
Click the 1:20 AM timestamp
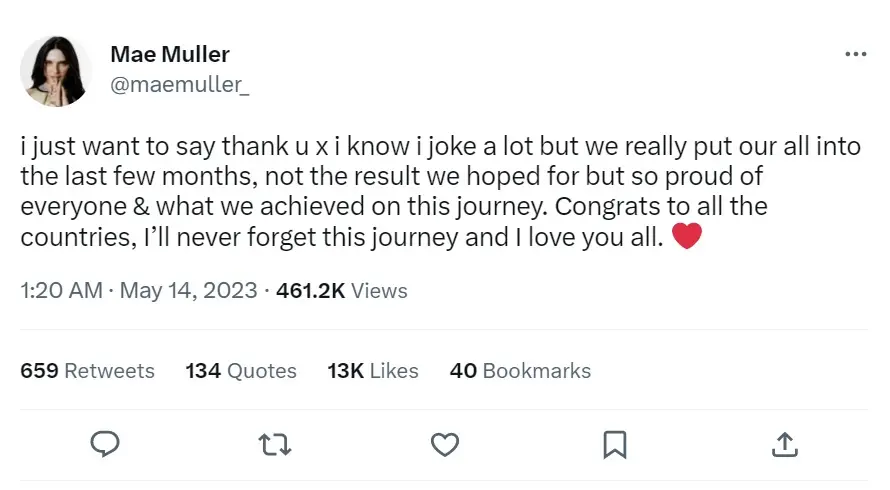click(x=61, y=291)
